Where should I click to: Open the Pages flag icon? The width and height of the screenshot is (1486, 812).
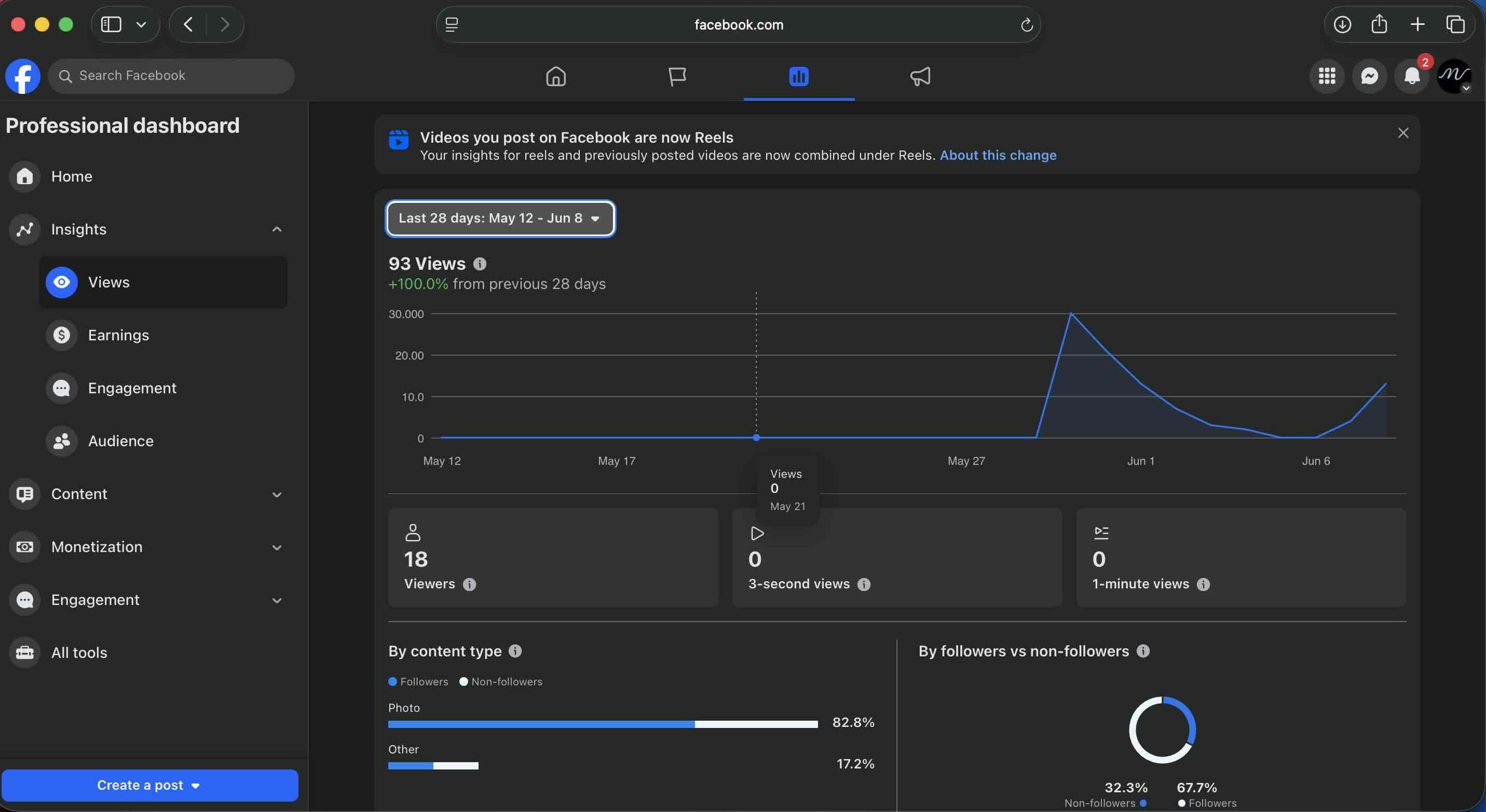677,76
